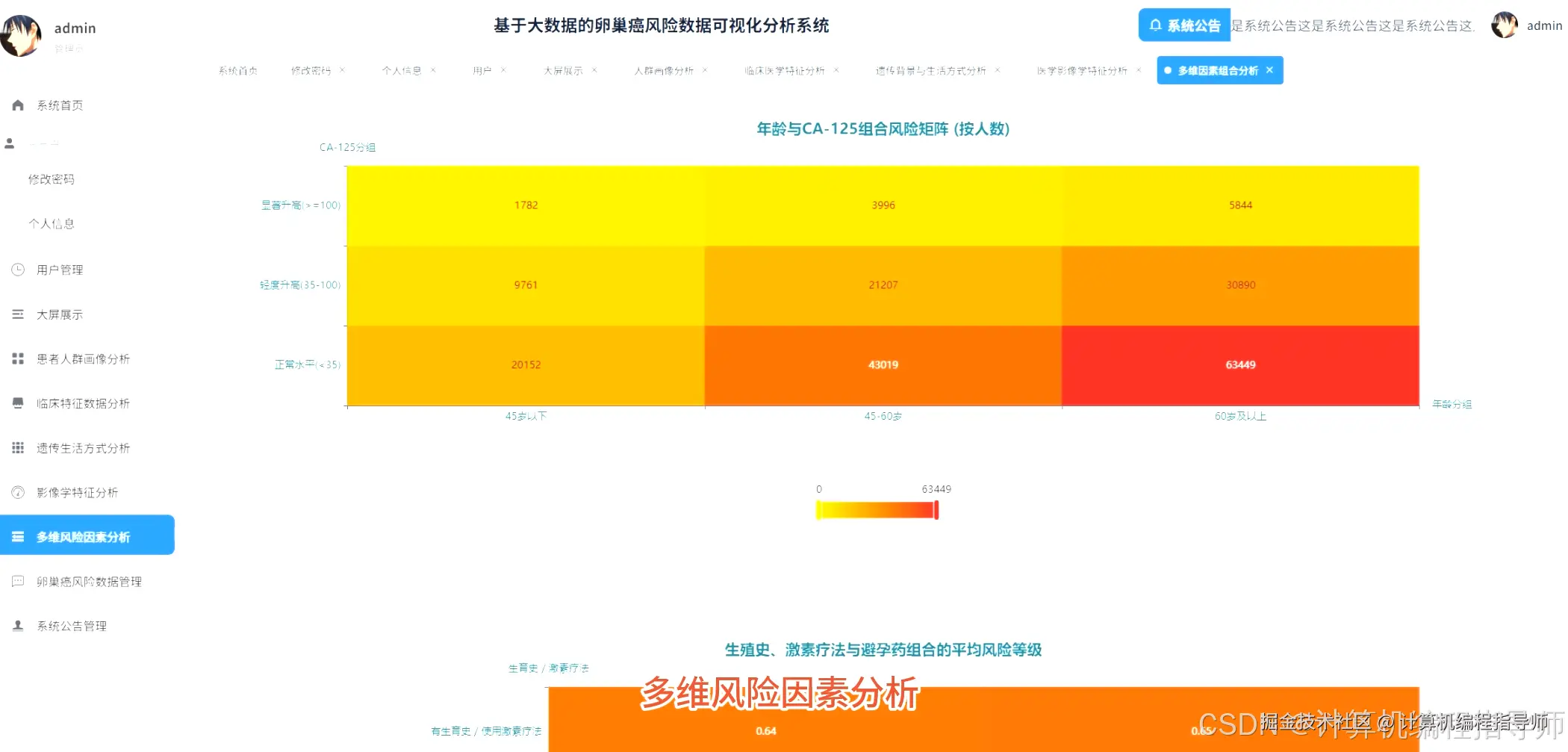Click the user icon beside 系统公告管理
This screenshot has width=1568, height=752.
point(18,626)
